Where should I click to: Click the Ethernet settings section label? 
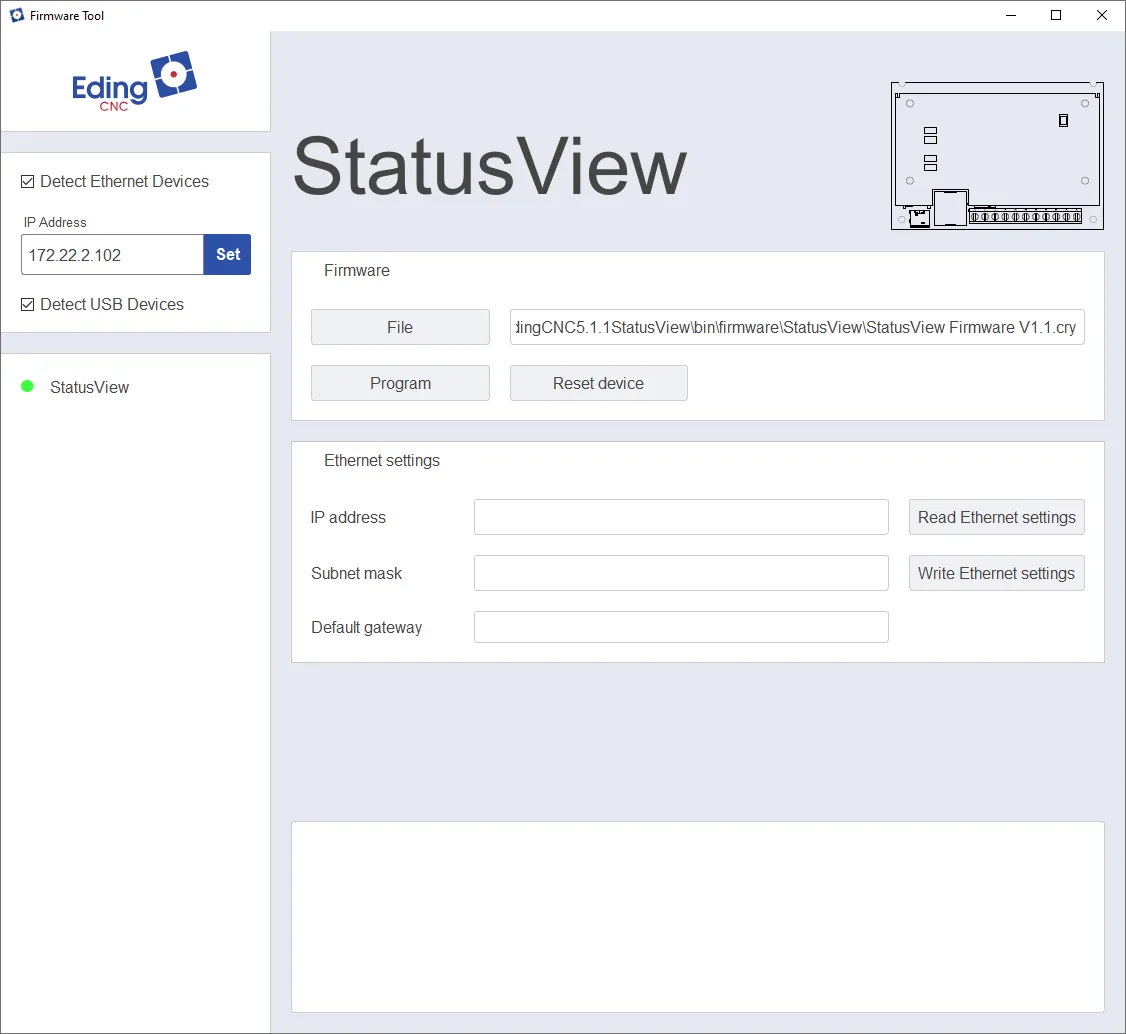coord(382,460)
